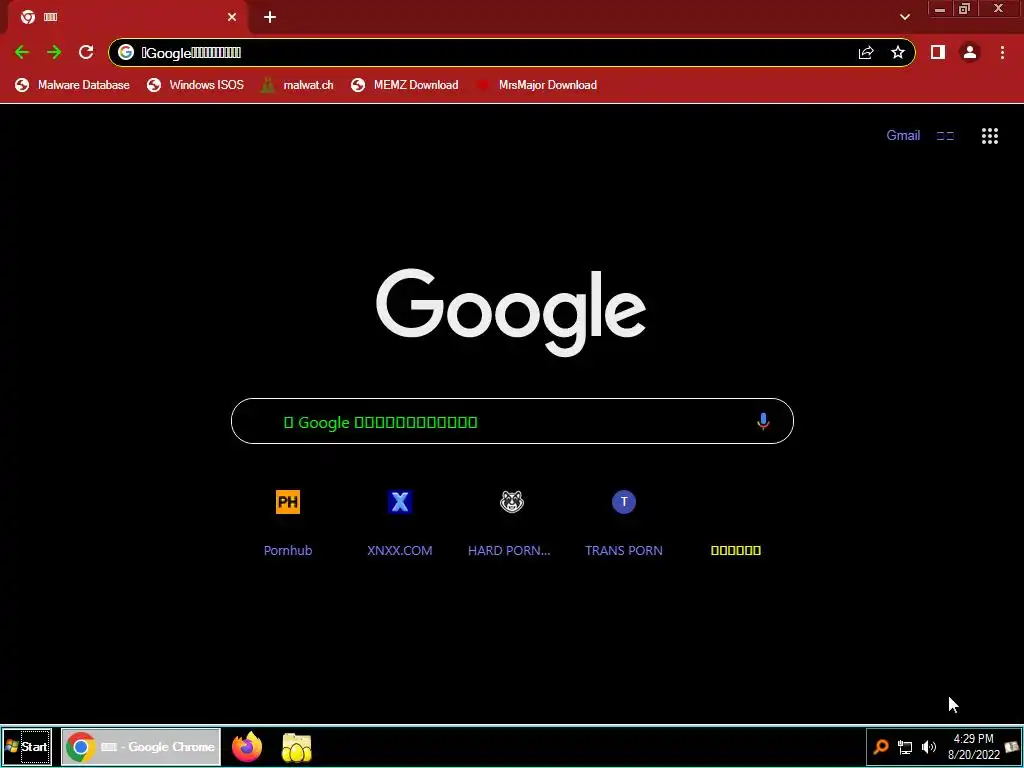Expand the tab search chevron
1024x768 pixels.
tap(904, 17)
